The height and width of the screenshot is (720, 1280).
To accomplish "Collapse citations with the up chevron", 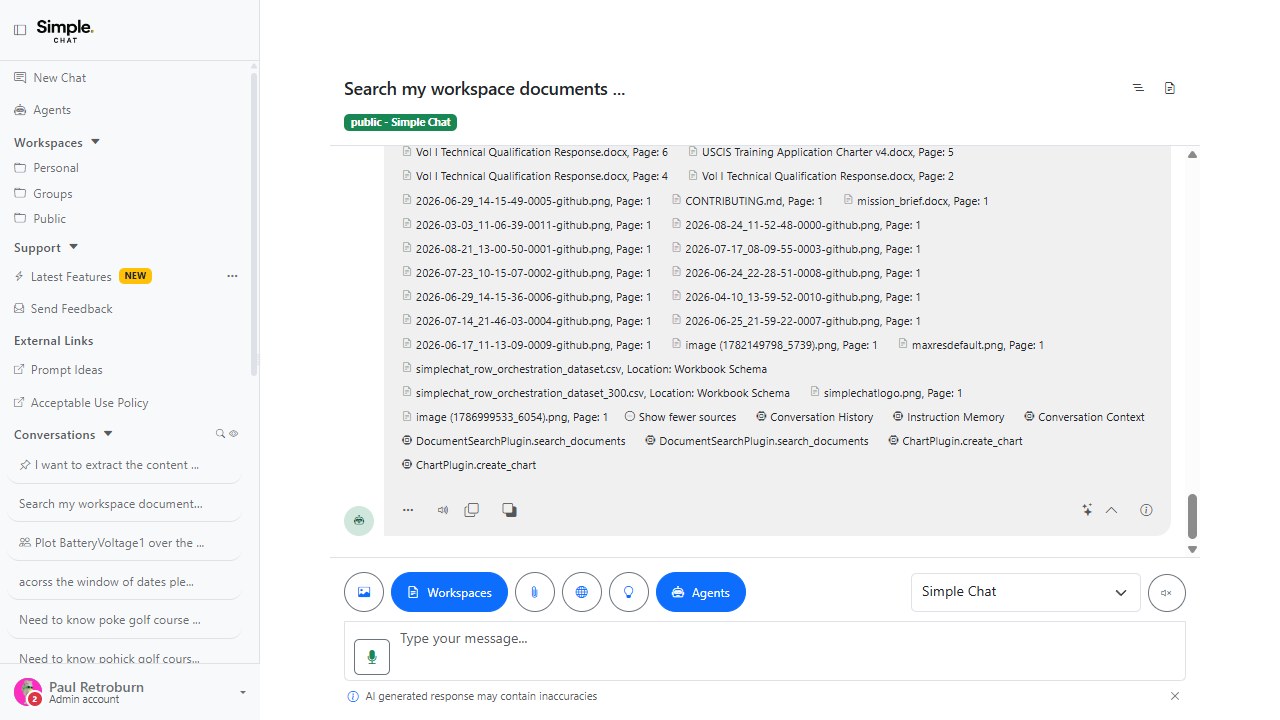I will click(1111, 510).
